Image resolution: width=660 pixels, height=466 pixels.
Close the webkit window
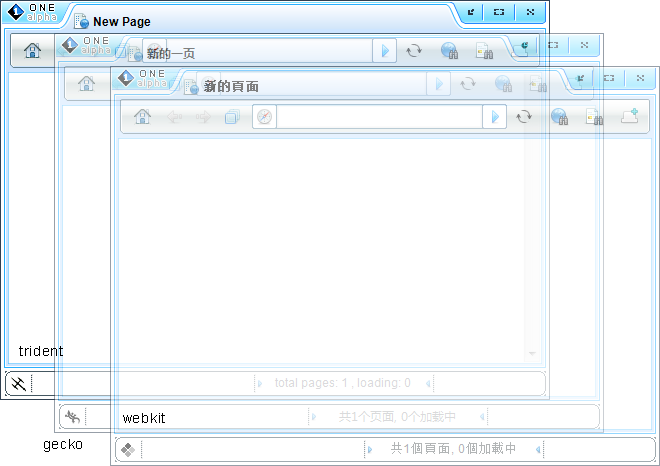[640, 78]
